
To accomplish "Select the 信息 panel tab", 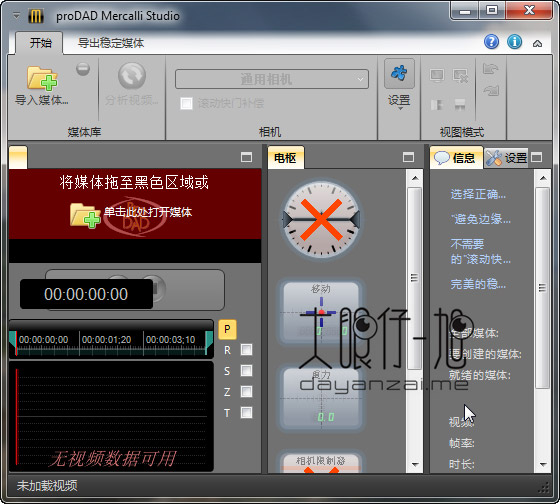I will pyautogui.click(x=456, y=158).
